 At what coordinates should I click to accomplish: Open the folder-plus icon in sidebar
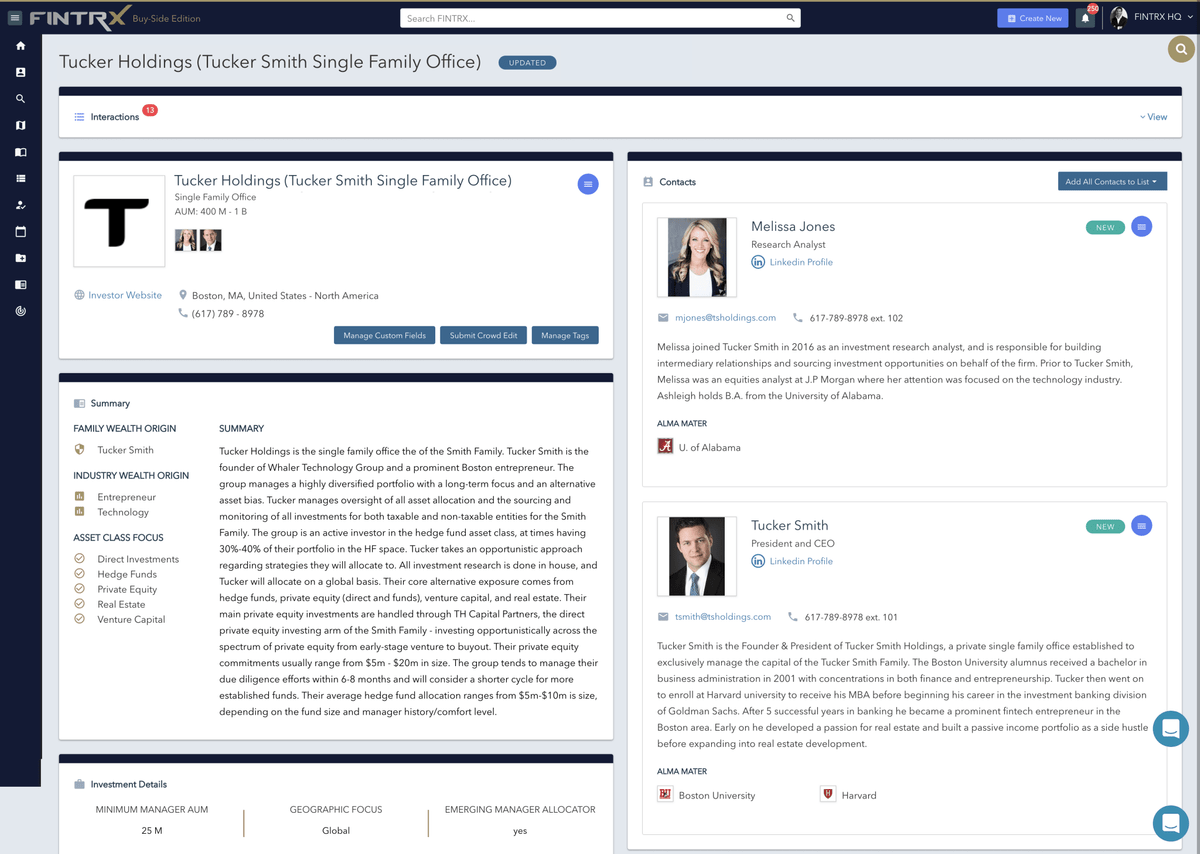tap(21, 258)
